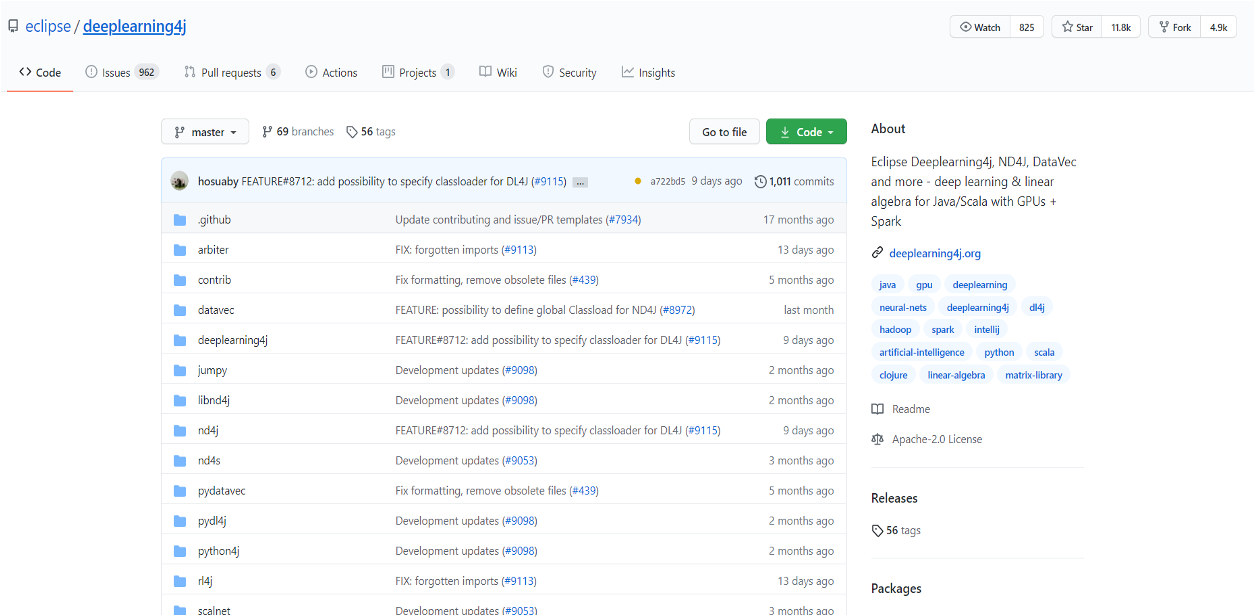Click the yellow commit status dot

[x=638, y=181]
